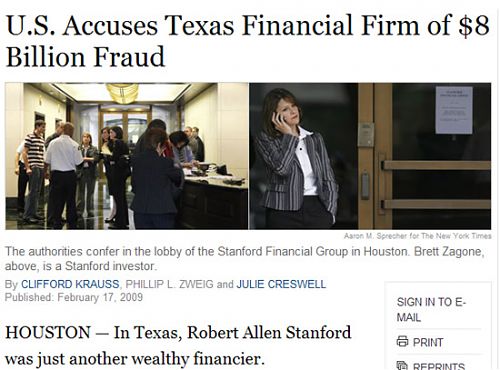The height and width of the screenshot is (370, 500).
Task: Open the PRINT text link
Action: [428, 342]
